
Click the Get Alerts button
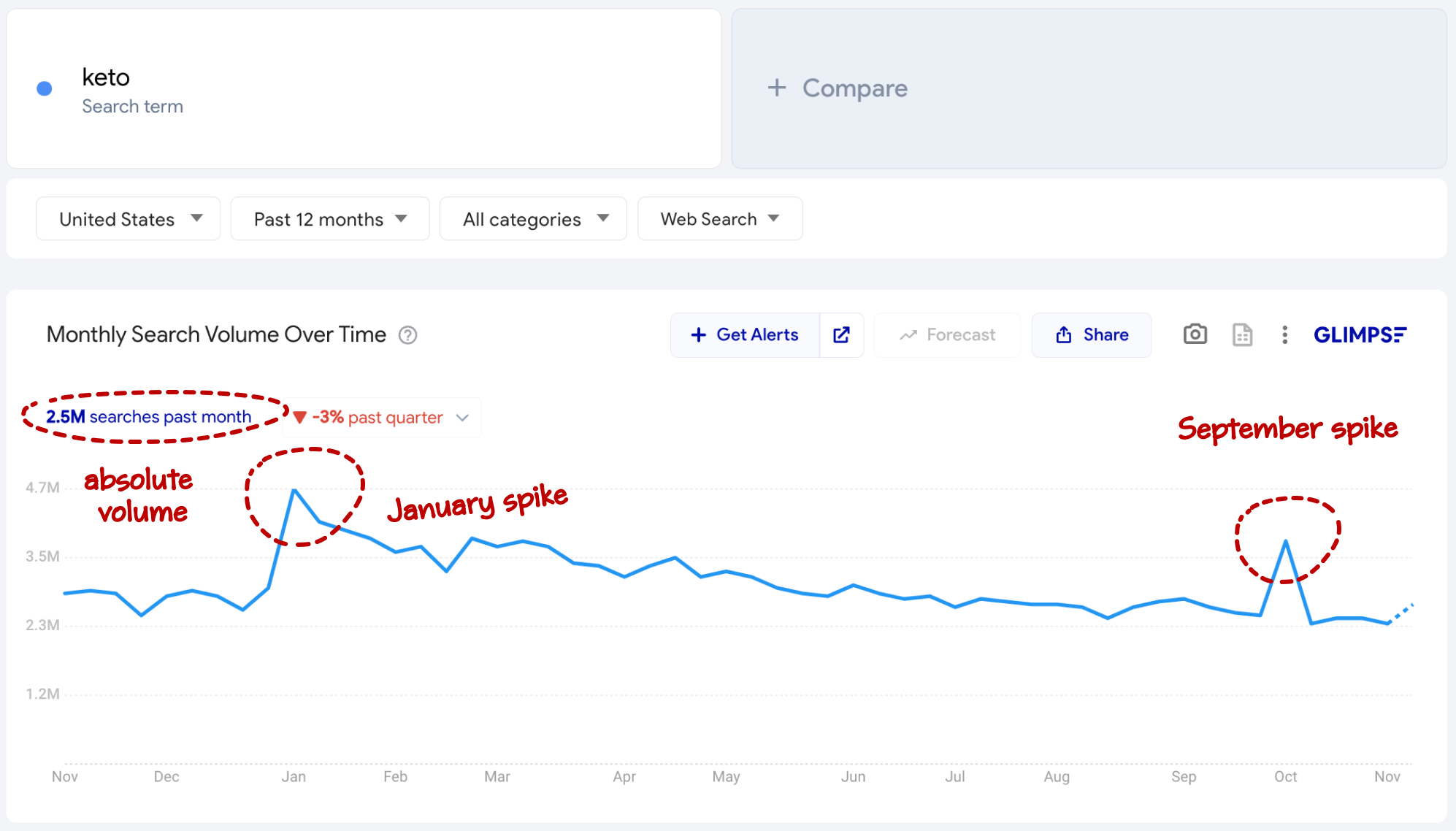pyautogui.click(x=745, y=334)
